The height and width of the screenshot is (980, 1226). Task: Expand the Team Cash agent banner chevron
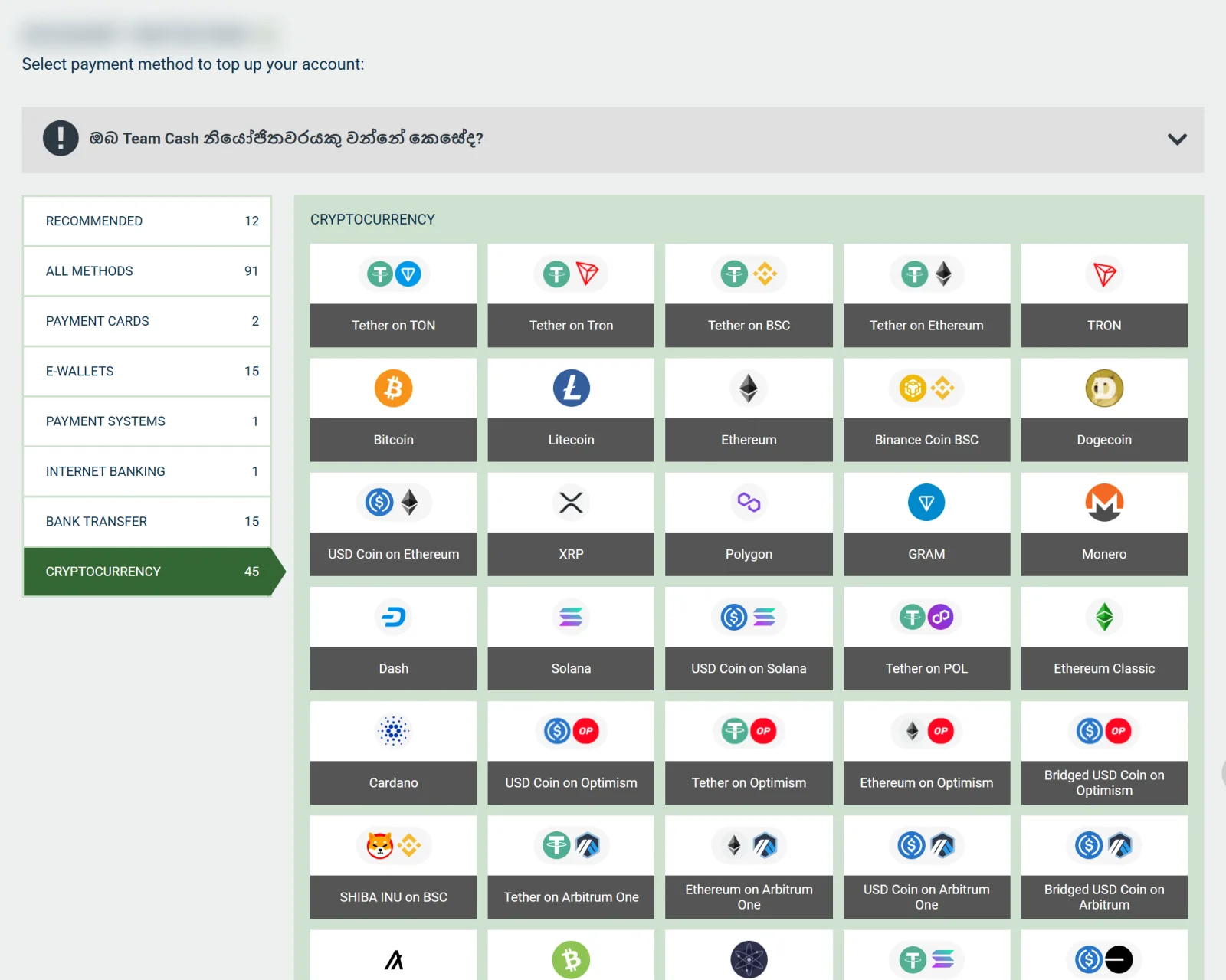[x=1177, y=139]
